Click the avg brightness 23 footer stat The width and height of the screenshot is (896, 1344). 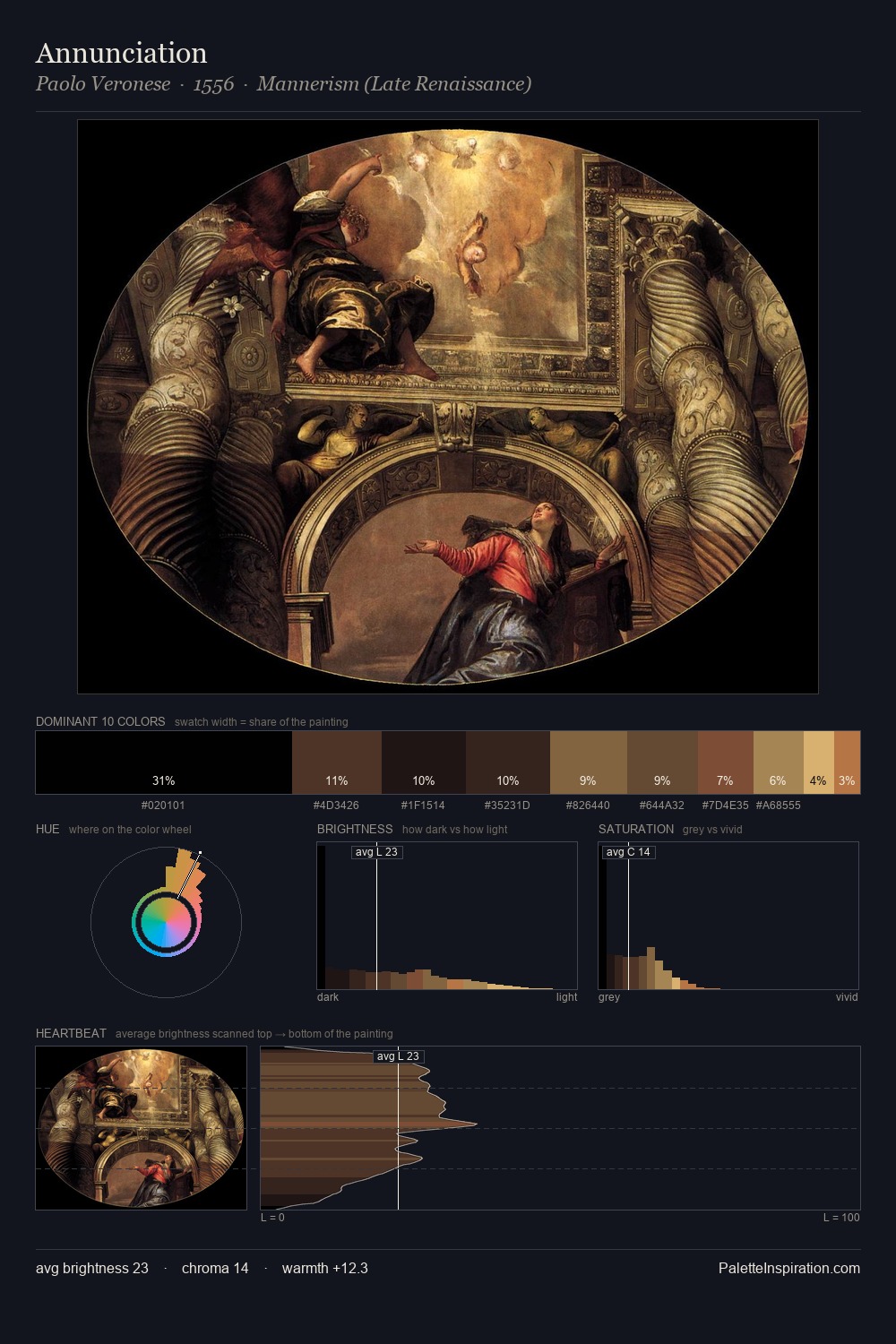click(x=92, y=1269)
